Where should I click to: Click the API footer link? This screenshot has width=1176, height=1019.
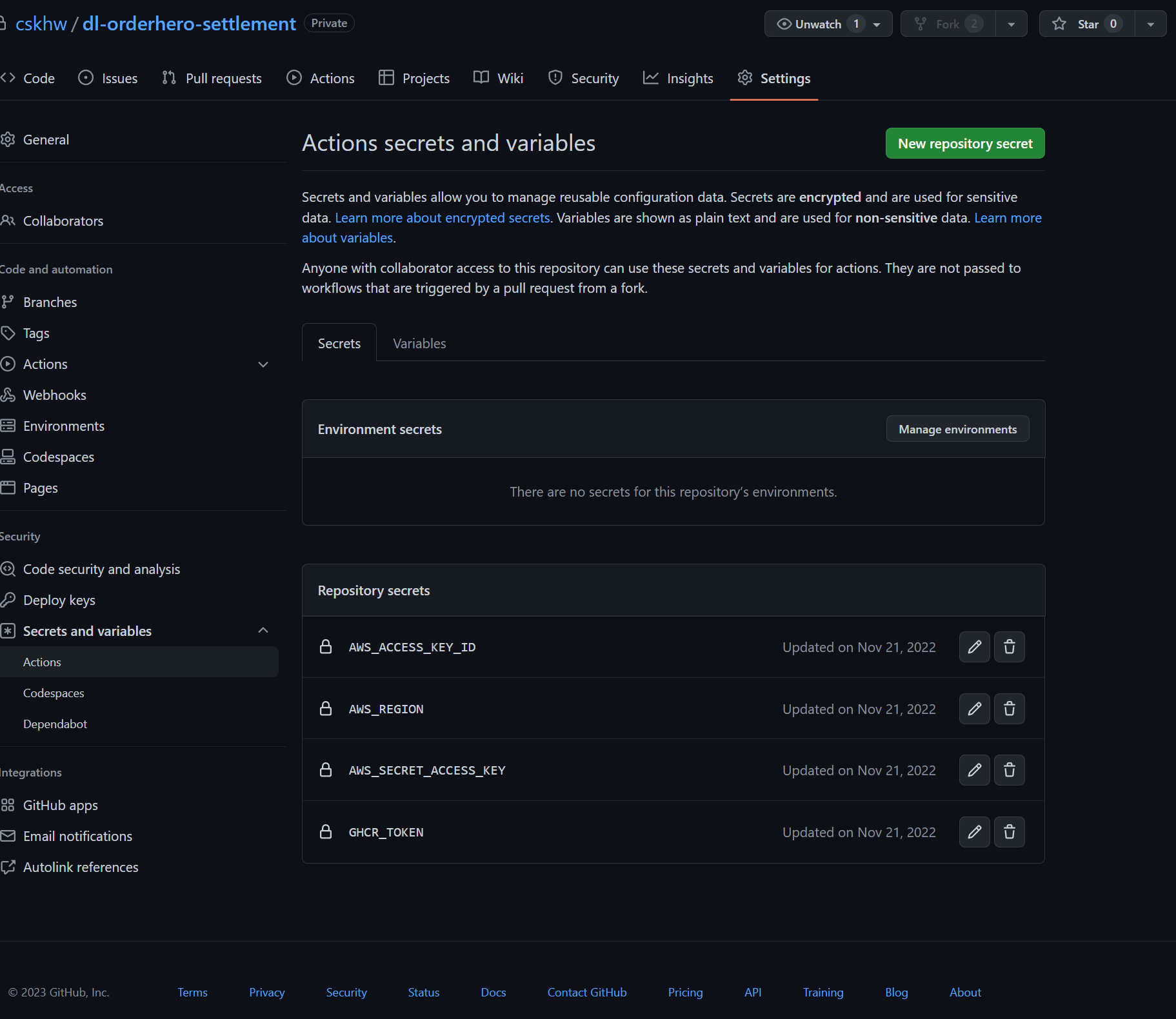tap(753, 992)
